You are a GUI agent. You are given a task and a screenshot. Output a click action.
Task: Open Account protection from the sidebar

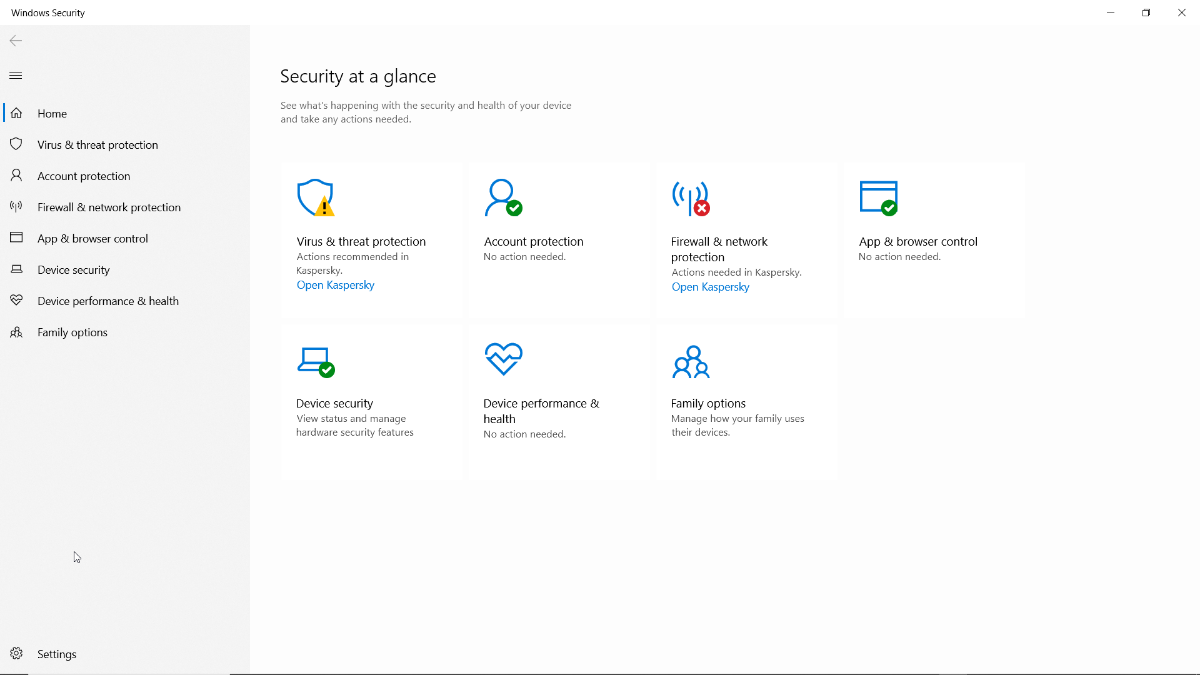(x=84, y=176)
